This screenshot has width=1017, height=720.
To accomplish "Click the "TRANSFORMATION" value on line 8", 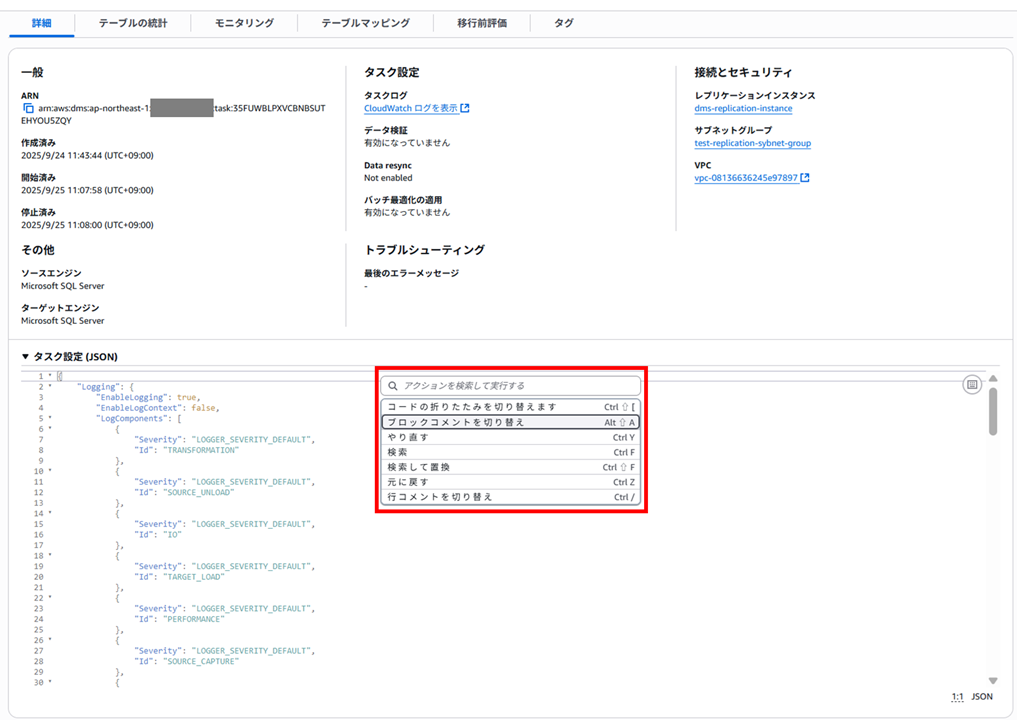I will 200,450.
